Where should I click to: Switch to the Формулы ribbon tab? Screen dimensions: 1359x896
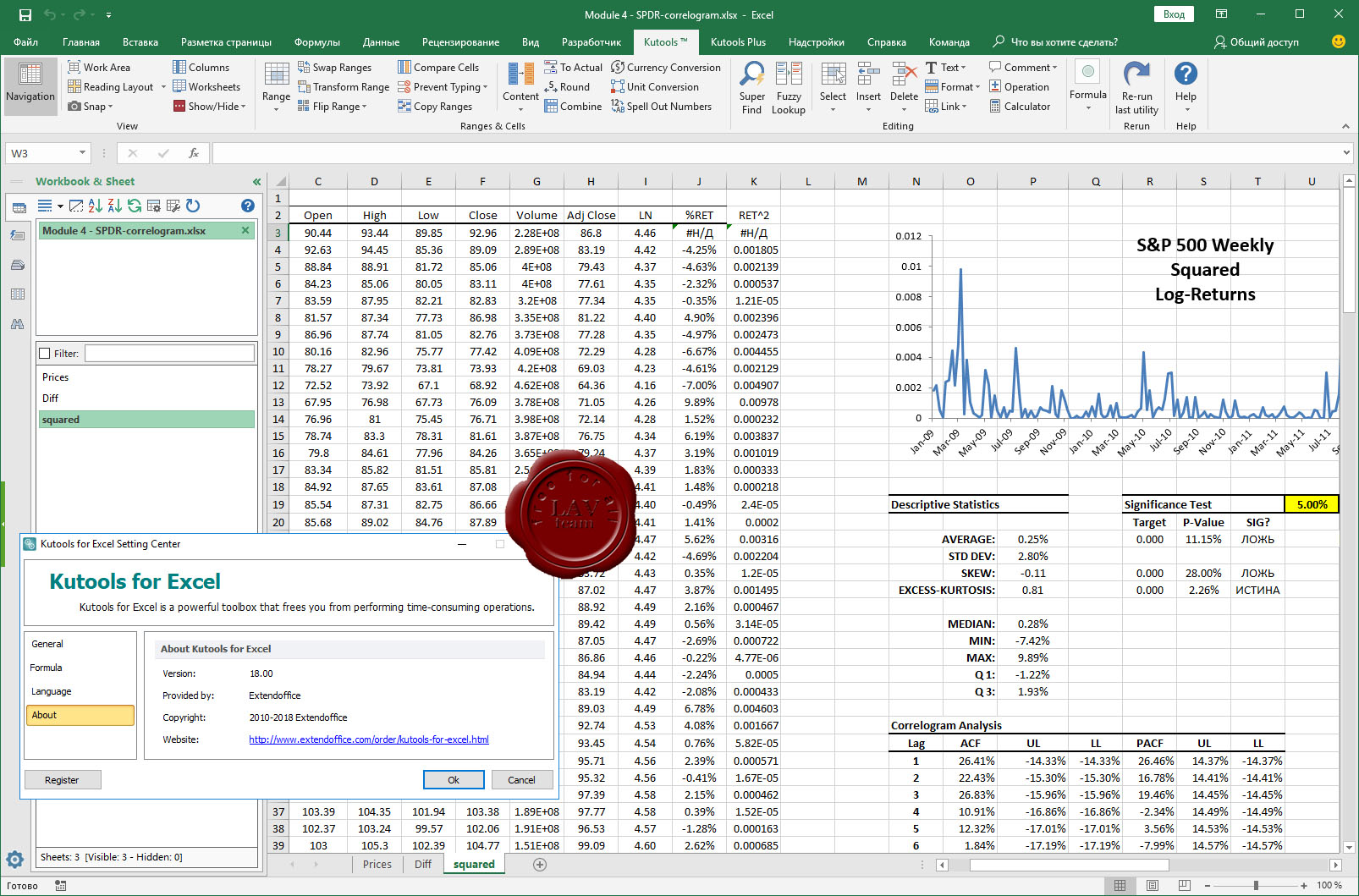point(317,42)
